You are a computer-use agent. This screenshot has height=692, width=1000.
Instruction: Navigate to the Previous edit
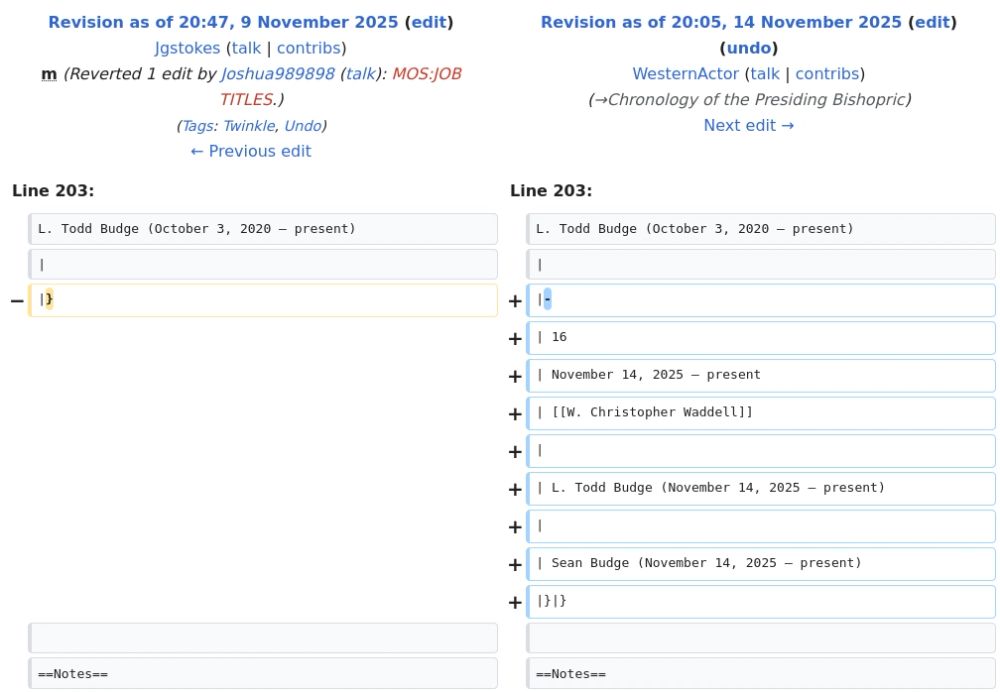click(x=250, y=150)
